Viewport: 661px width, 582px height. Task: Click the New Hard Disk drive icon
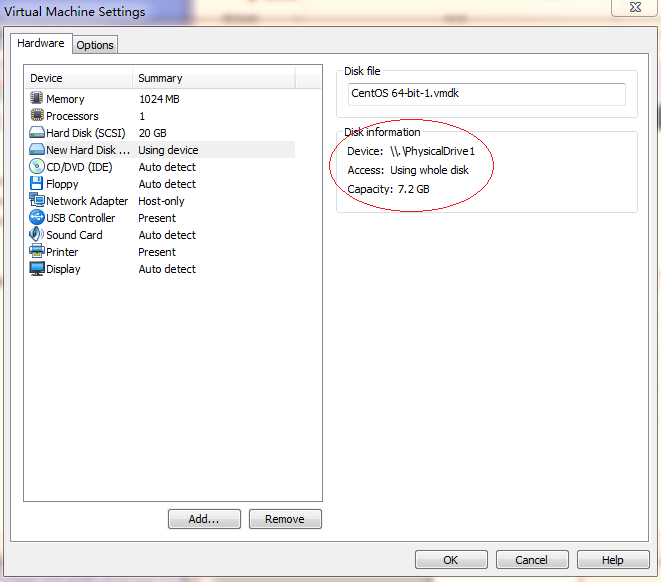coord(37,149)
